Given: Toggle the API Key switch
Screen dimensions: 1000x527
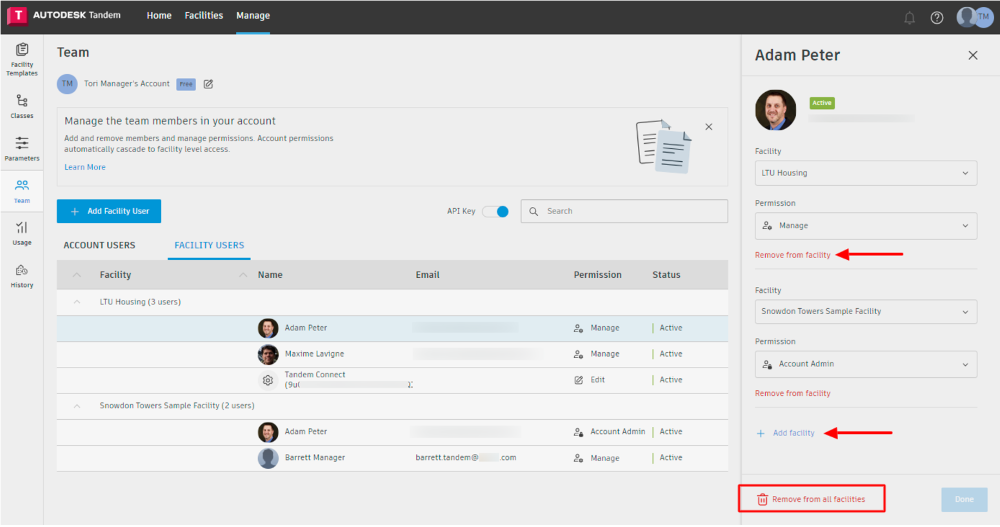Looking at the screenshot, I should point(496,211).
